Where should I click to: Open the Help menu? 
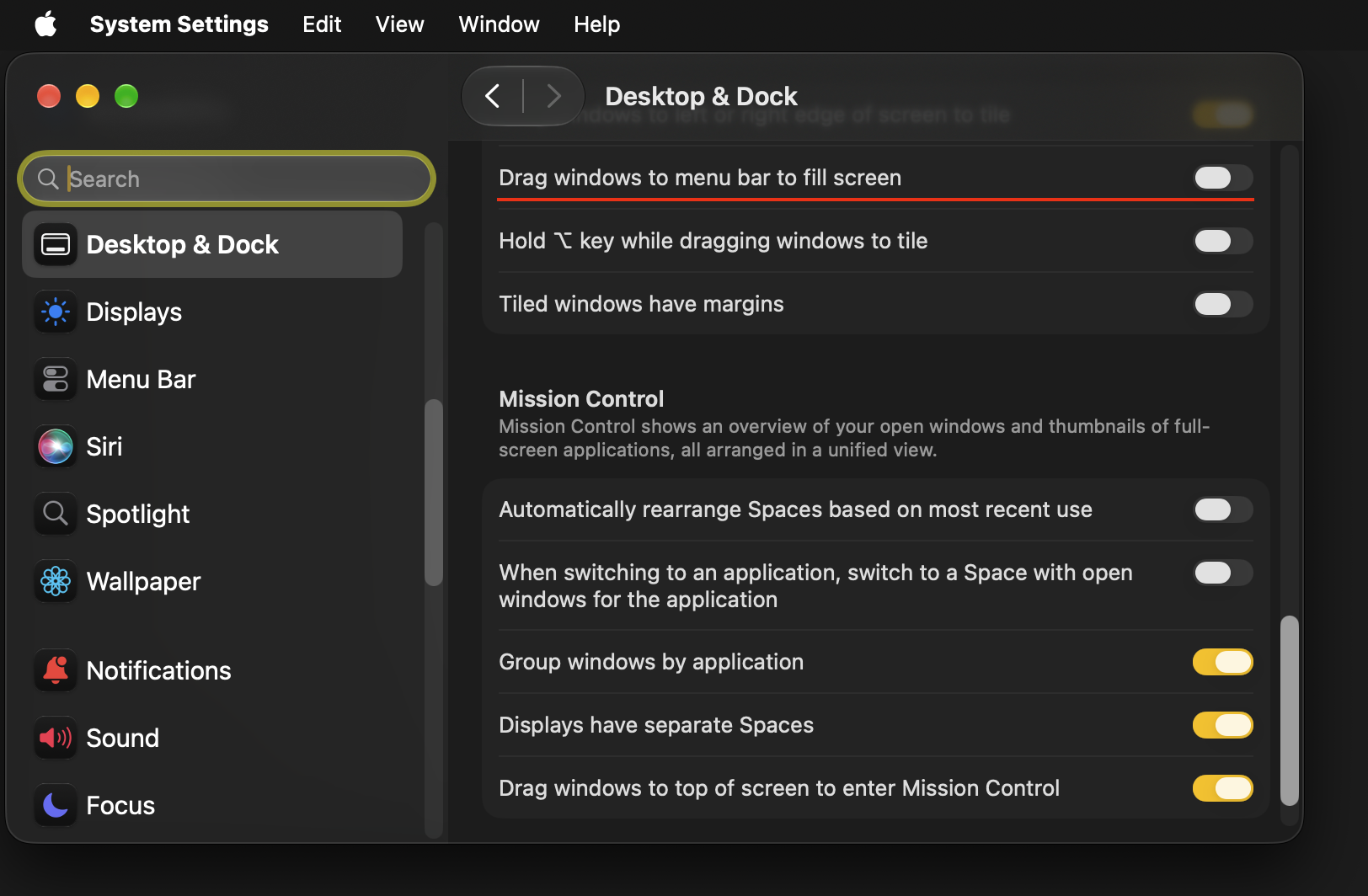pos(596,24)
